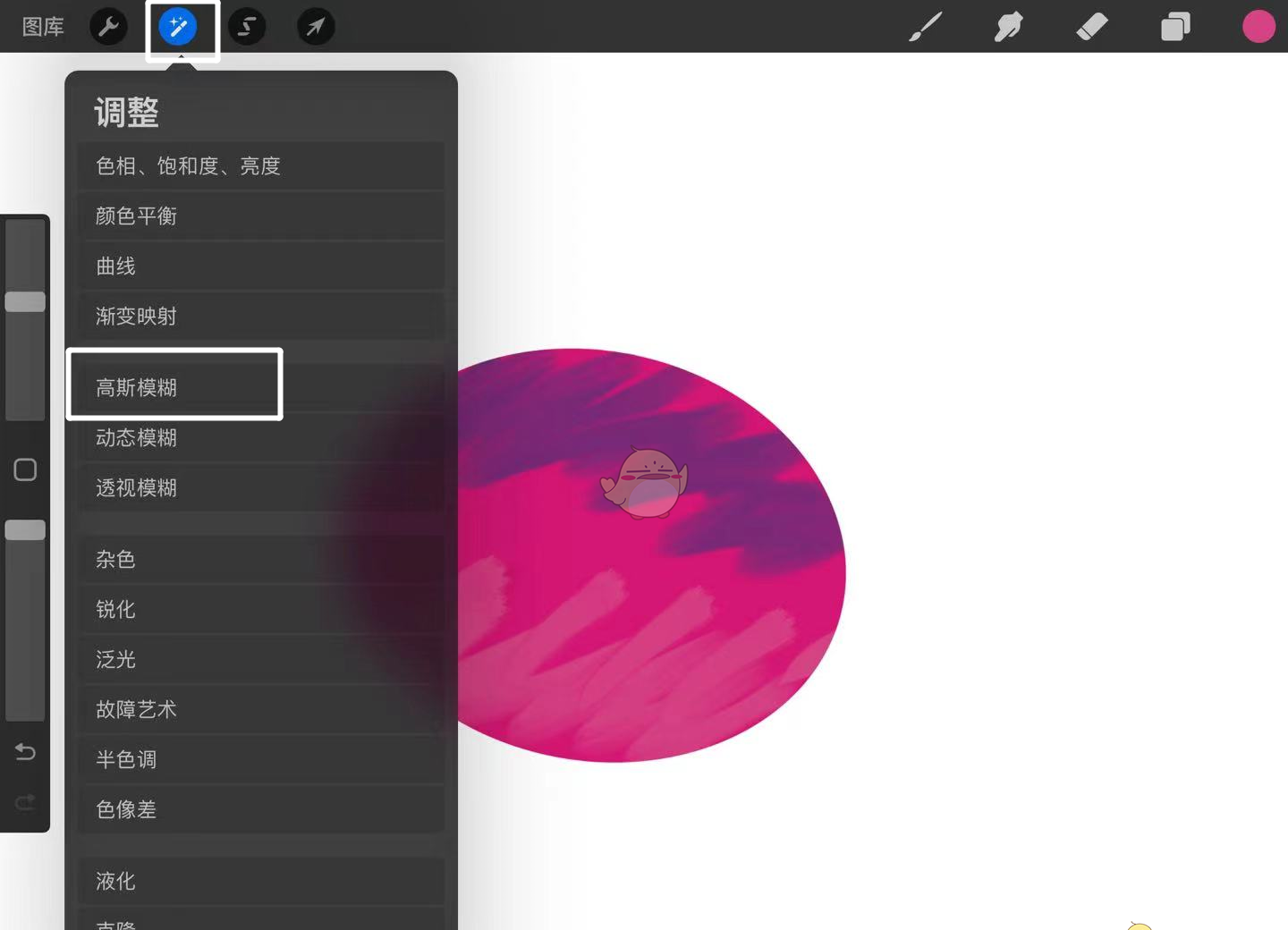Tap the small character on canvas

(644, 483)
